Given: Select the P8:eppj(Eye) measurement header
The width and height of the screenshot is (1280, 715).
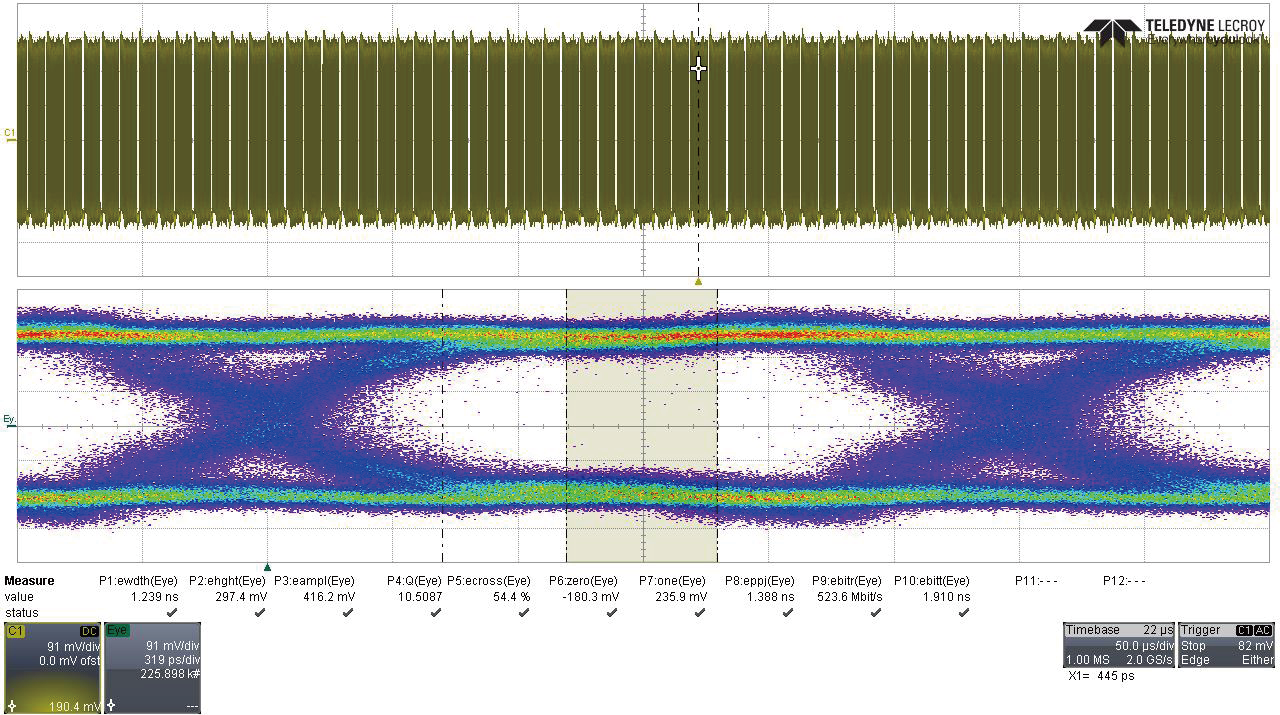Looking at the screenshot, I should (x=759, y=581).
